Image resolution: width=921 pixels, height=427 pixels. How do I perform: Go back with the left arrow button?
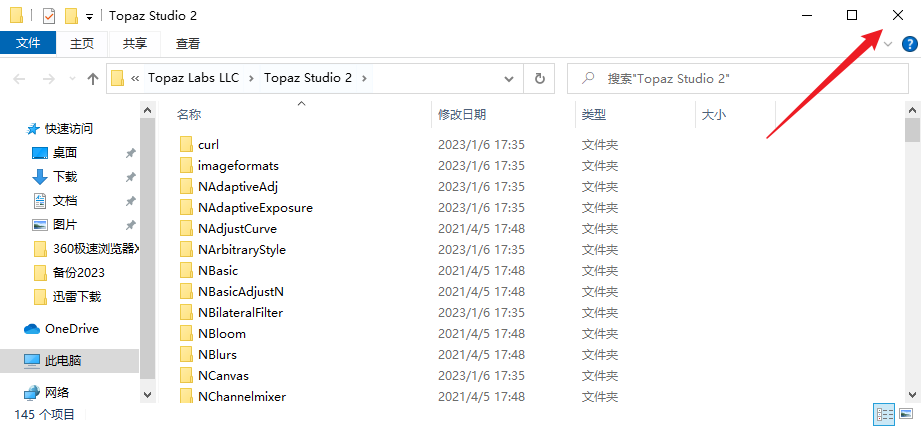point(19,78)
